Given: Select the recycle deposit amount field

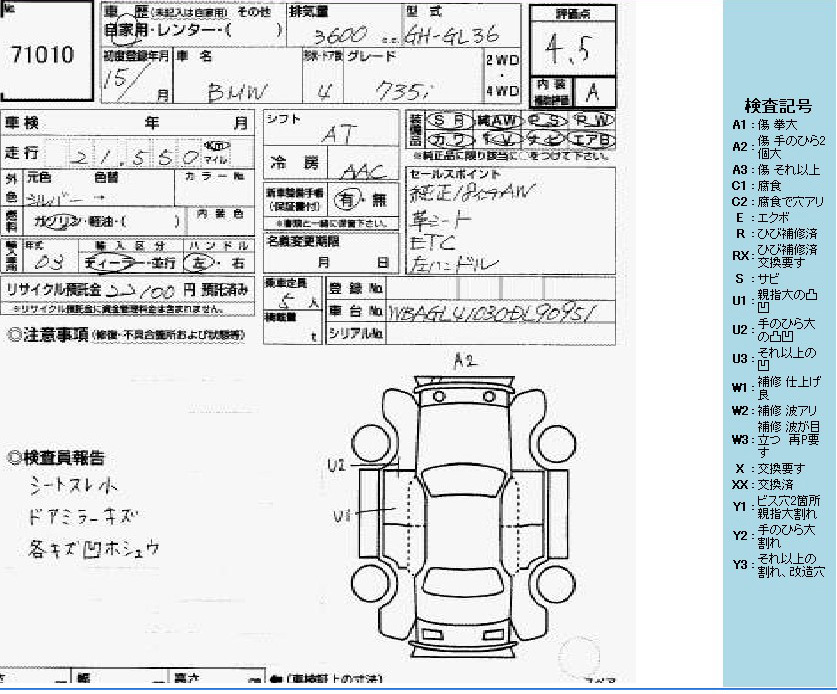Looking at the screenshot, I should (x=141, y=290).
